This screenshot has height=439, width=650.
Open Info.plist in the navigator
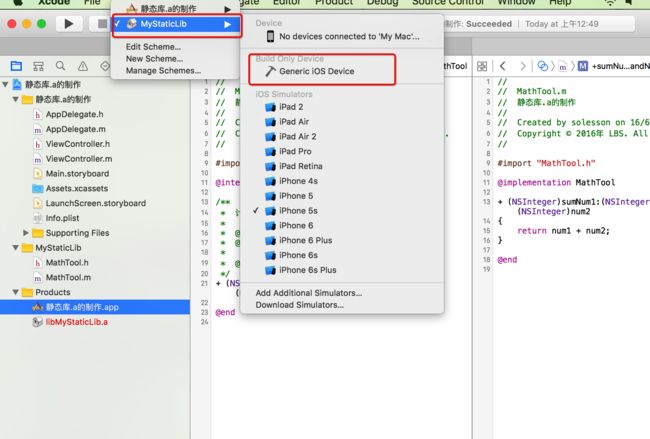62,218
